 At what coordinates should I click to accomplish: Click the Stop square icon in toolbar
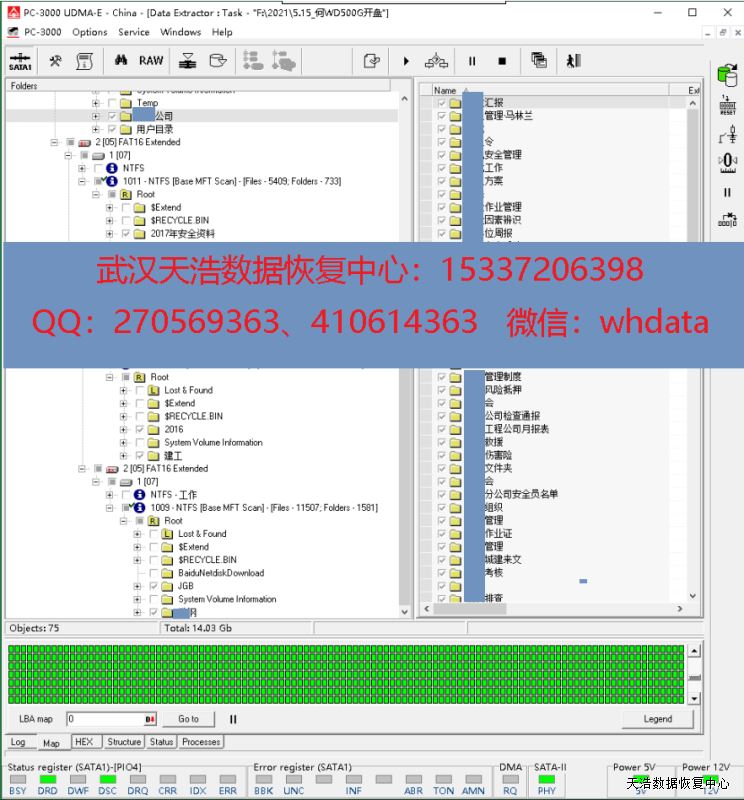(502, 61)
